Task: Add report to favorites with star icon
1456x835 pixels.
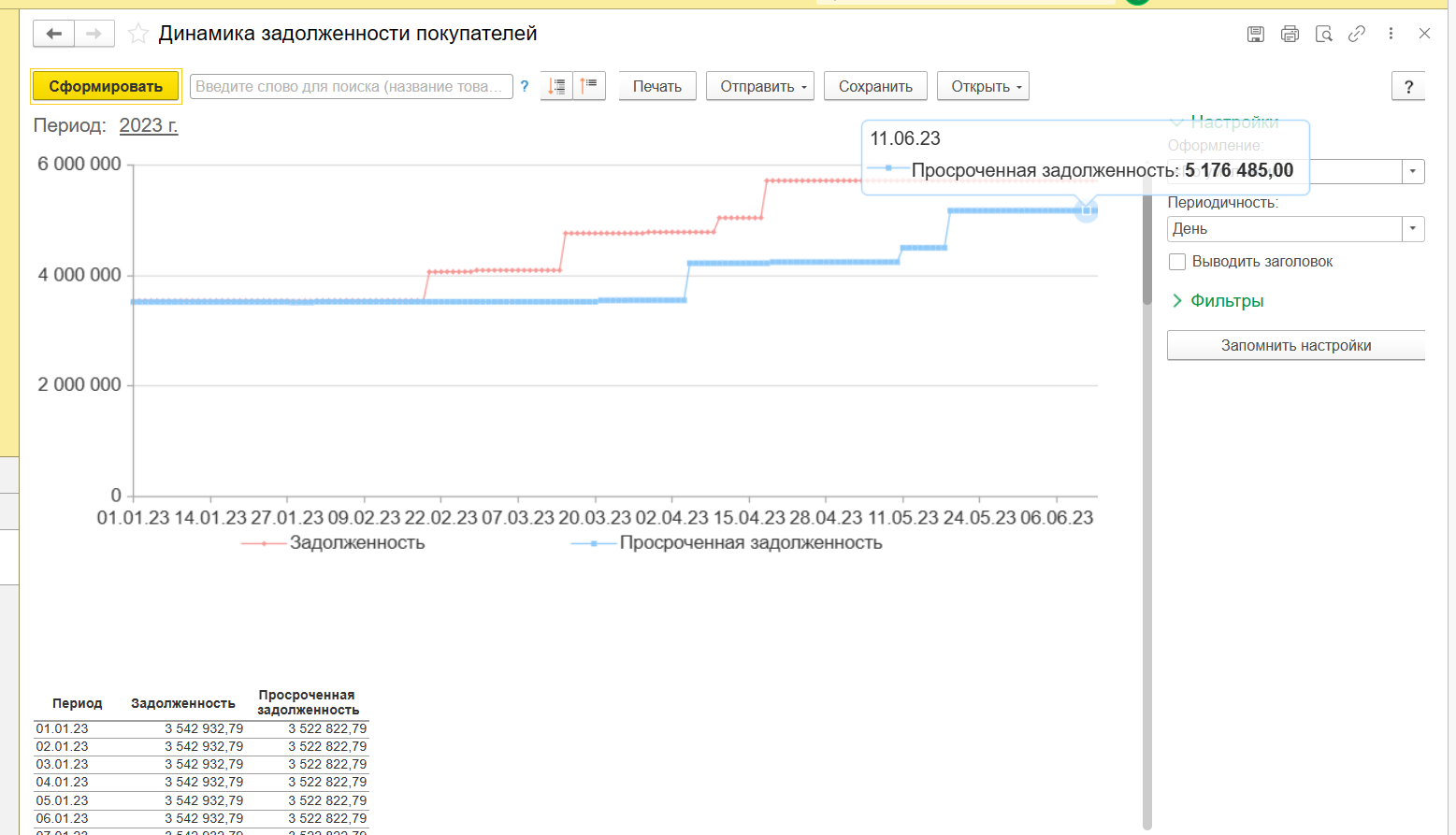Action: coord(138,35)
